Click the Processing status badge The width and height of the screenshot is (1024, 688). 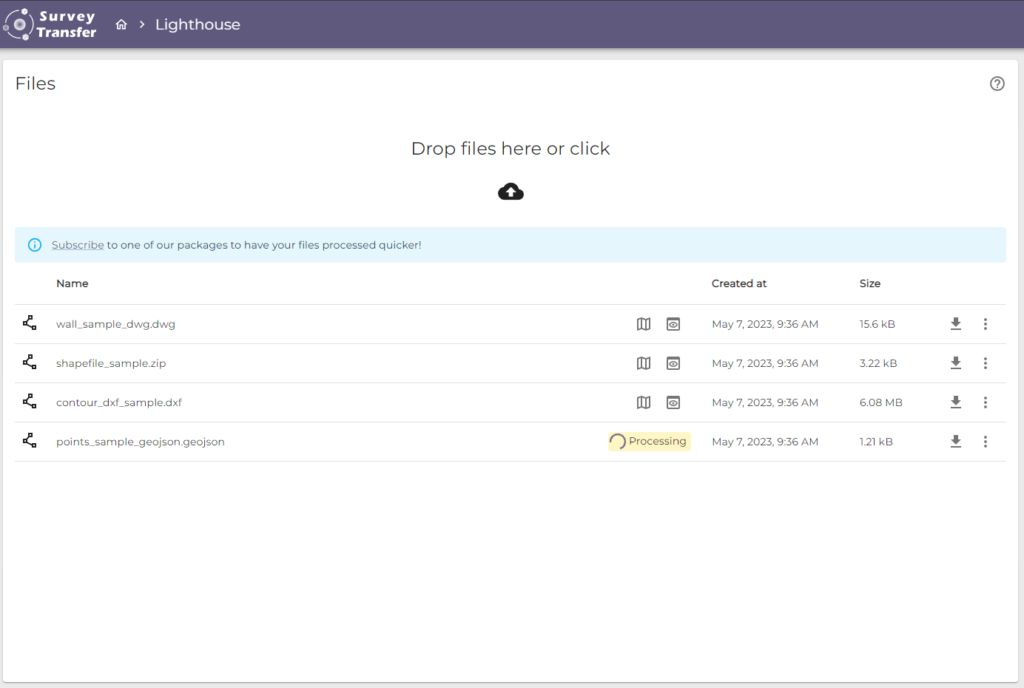pos(649,441)
